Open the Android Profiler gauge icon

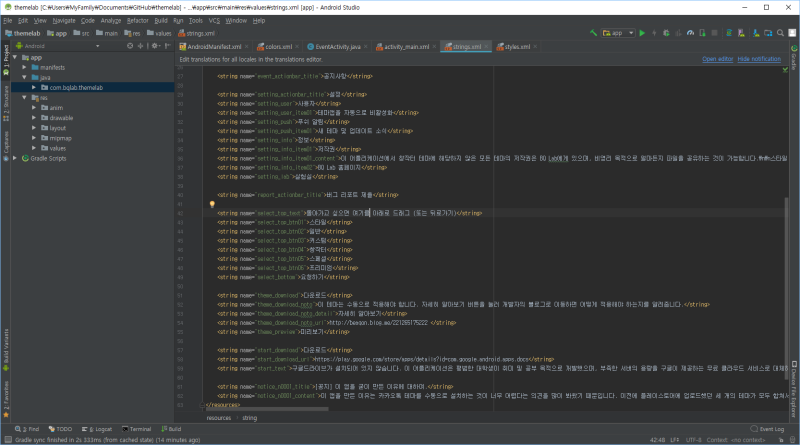690,33
